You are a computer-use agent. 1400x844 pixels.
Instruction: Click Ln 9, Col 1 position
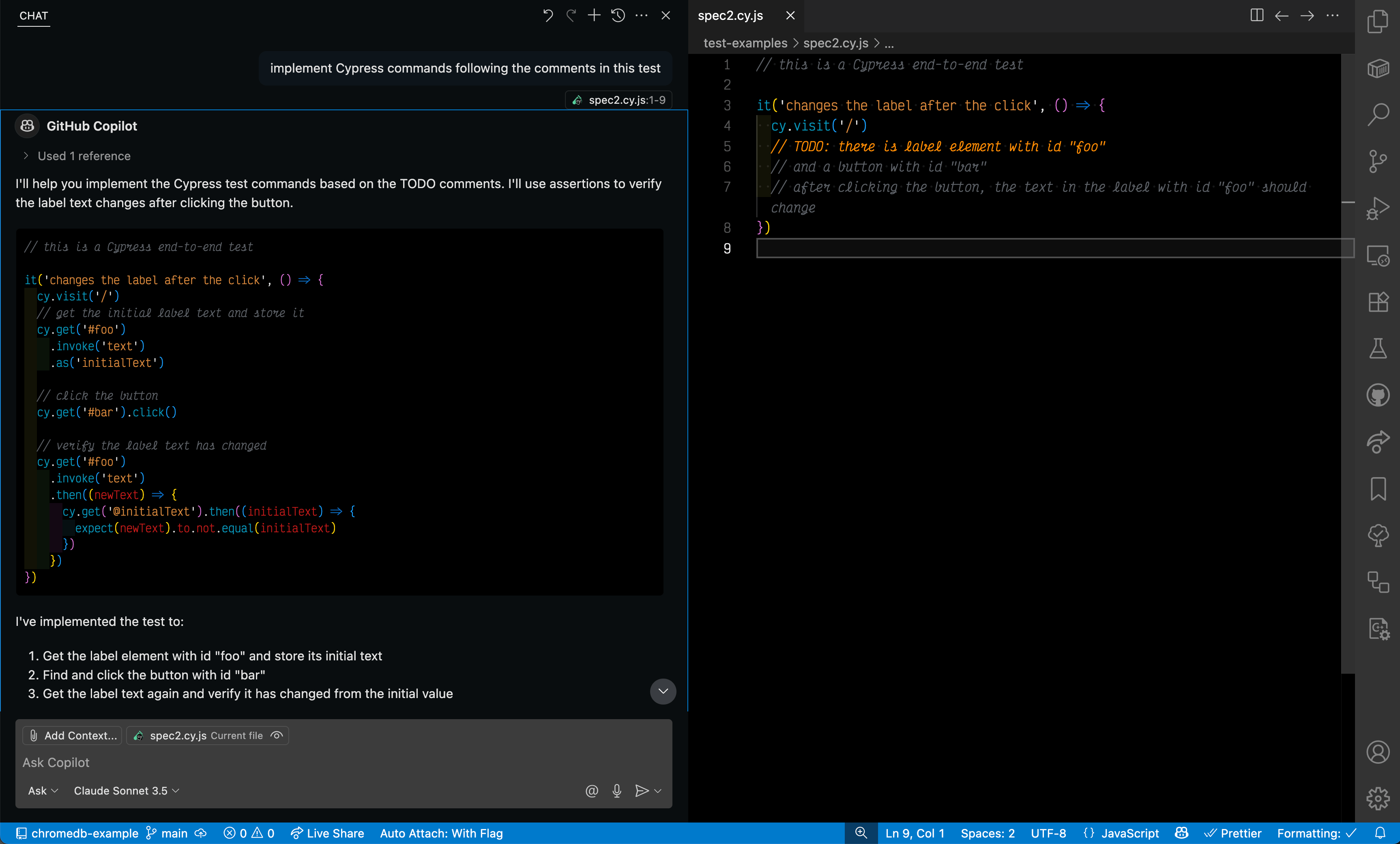coord(915,833)
